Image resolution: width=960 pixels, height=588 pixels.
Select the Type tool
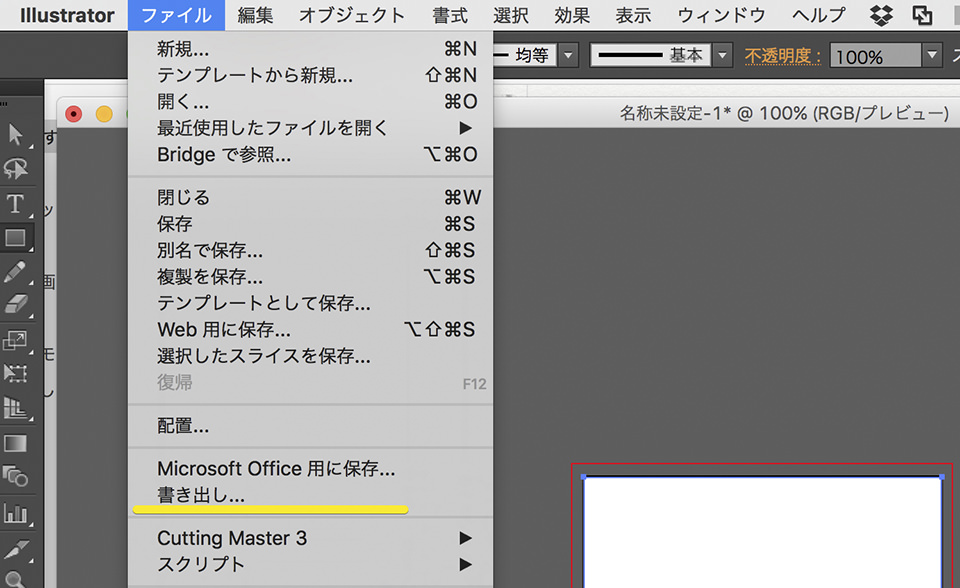tap(15, 203)
